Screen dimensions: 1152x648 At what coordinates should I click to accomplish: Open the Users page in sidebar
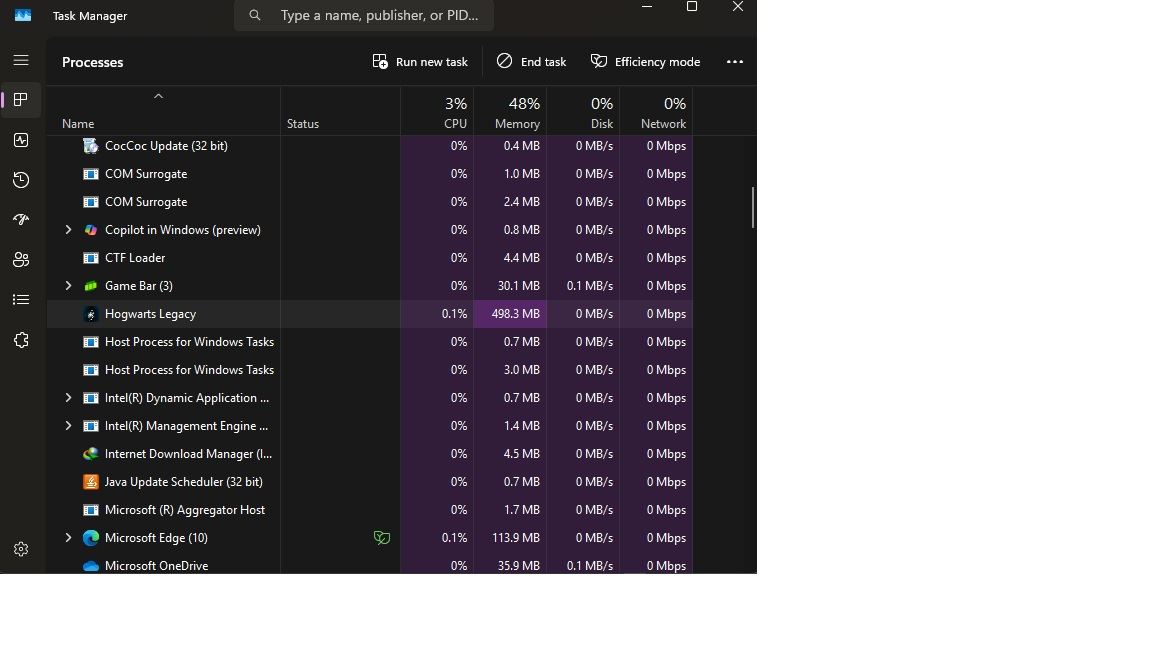click(21, 259)
